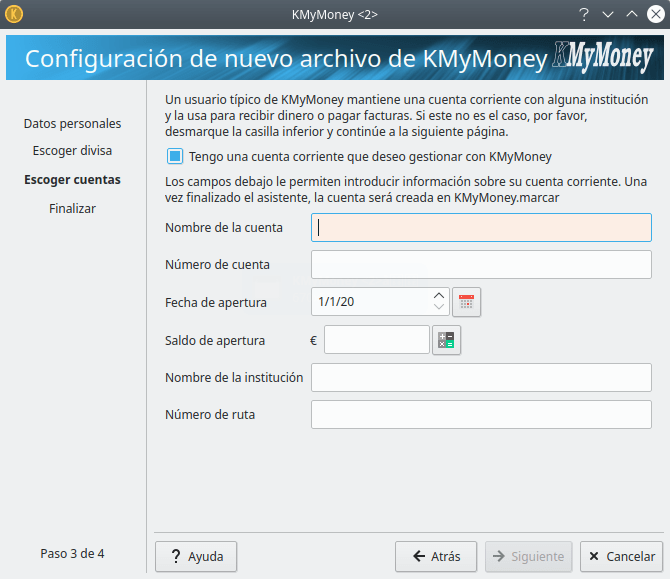Minimize the window with the down chevron
The width and height of the screenshot is (670, 579).
tap(608, 15)
